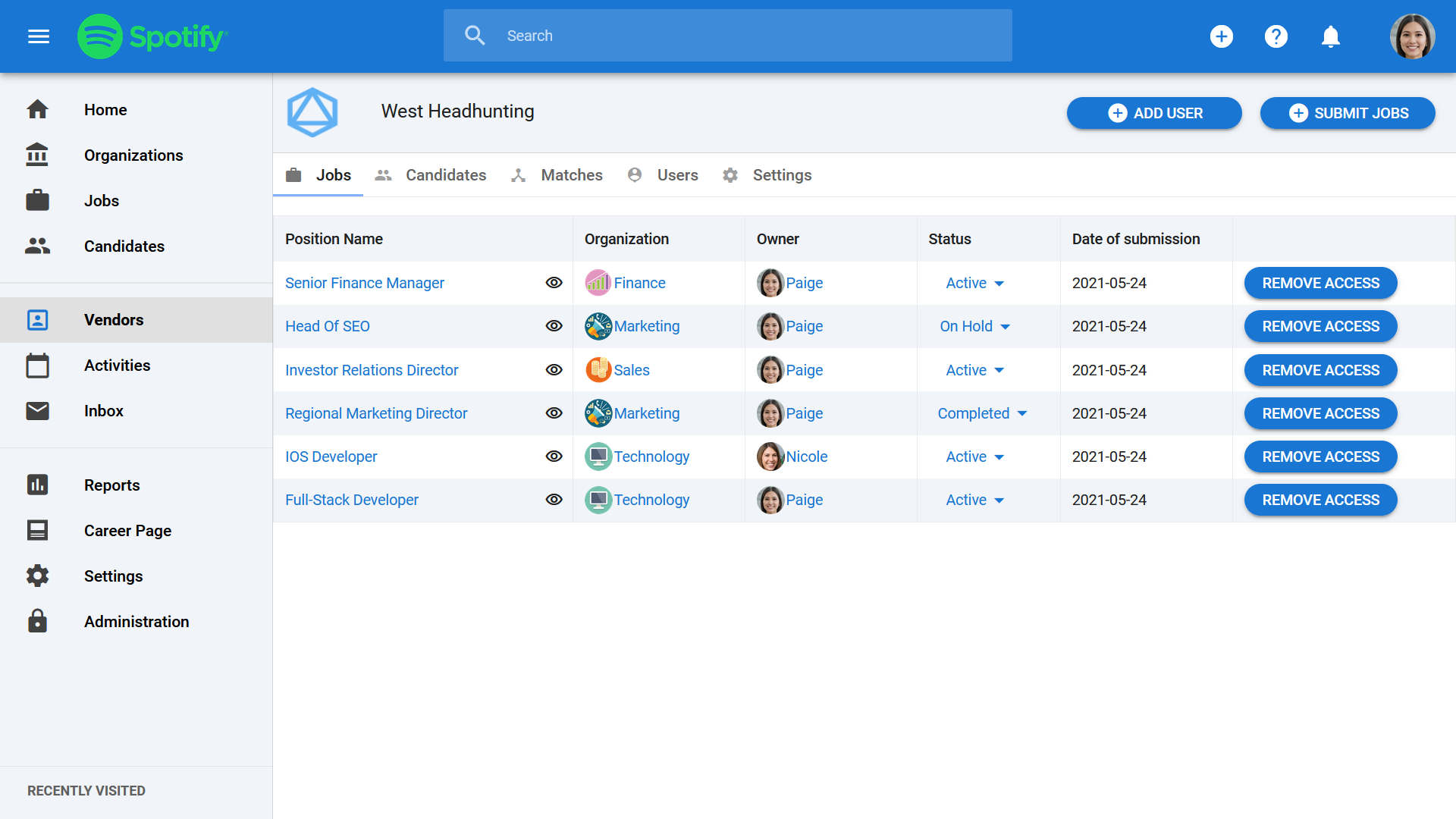Toggle visibility eye for Senior Finance Manager

(554, 283)
